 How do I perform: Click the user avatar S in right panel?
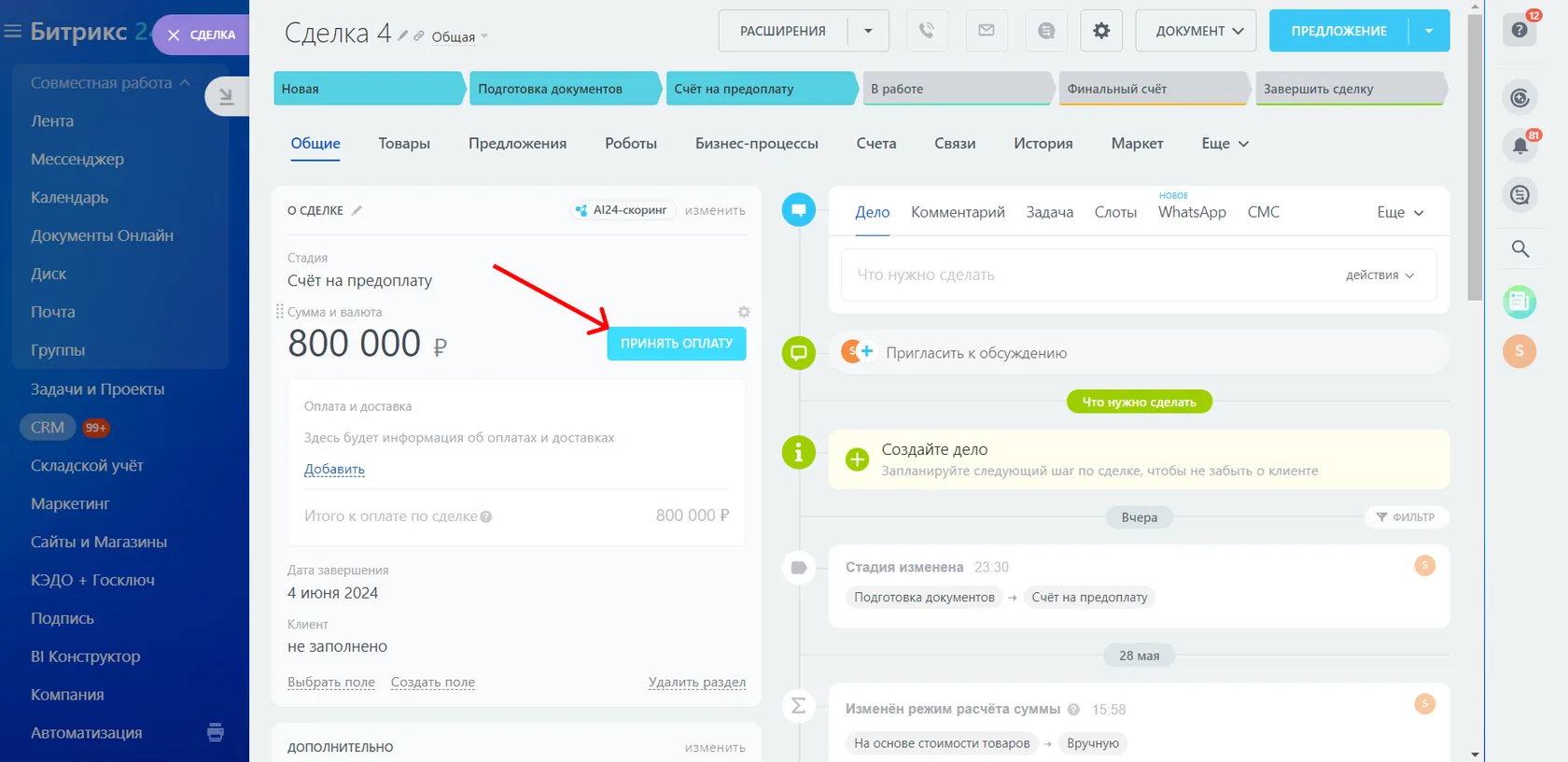click(x=1519, y=351)
